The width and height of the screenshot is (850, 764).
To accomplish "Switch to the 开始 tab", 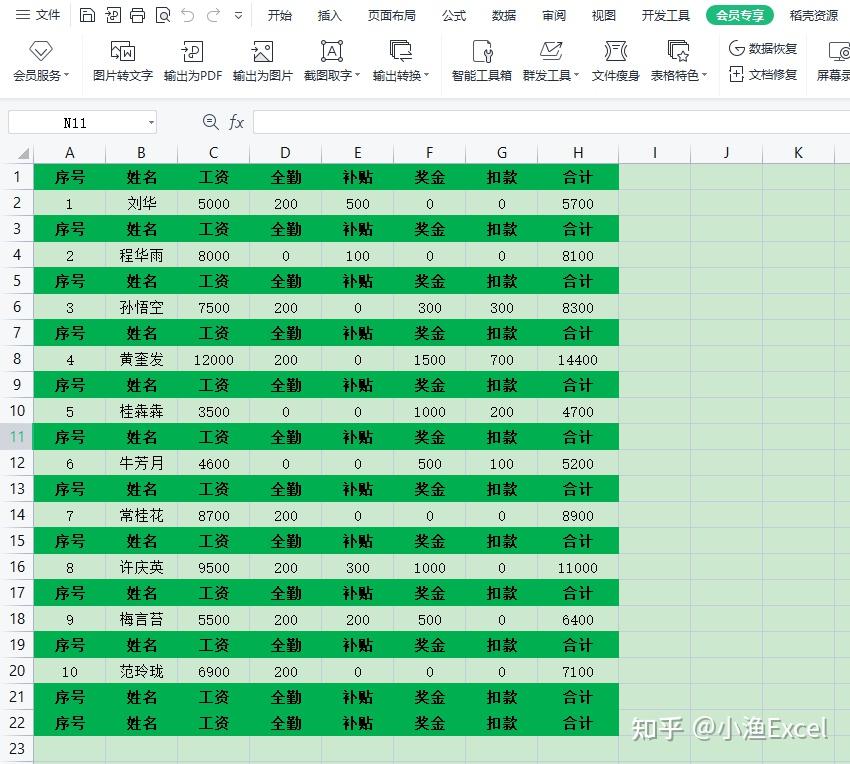I will 280,16.
